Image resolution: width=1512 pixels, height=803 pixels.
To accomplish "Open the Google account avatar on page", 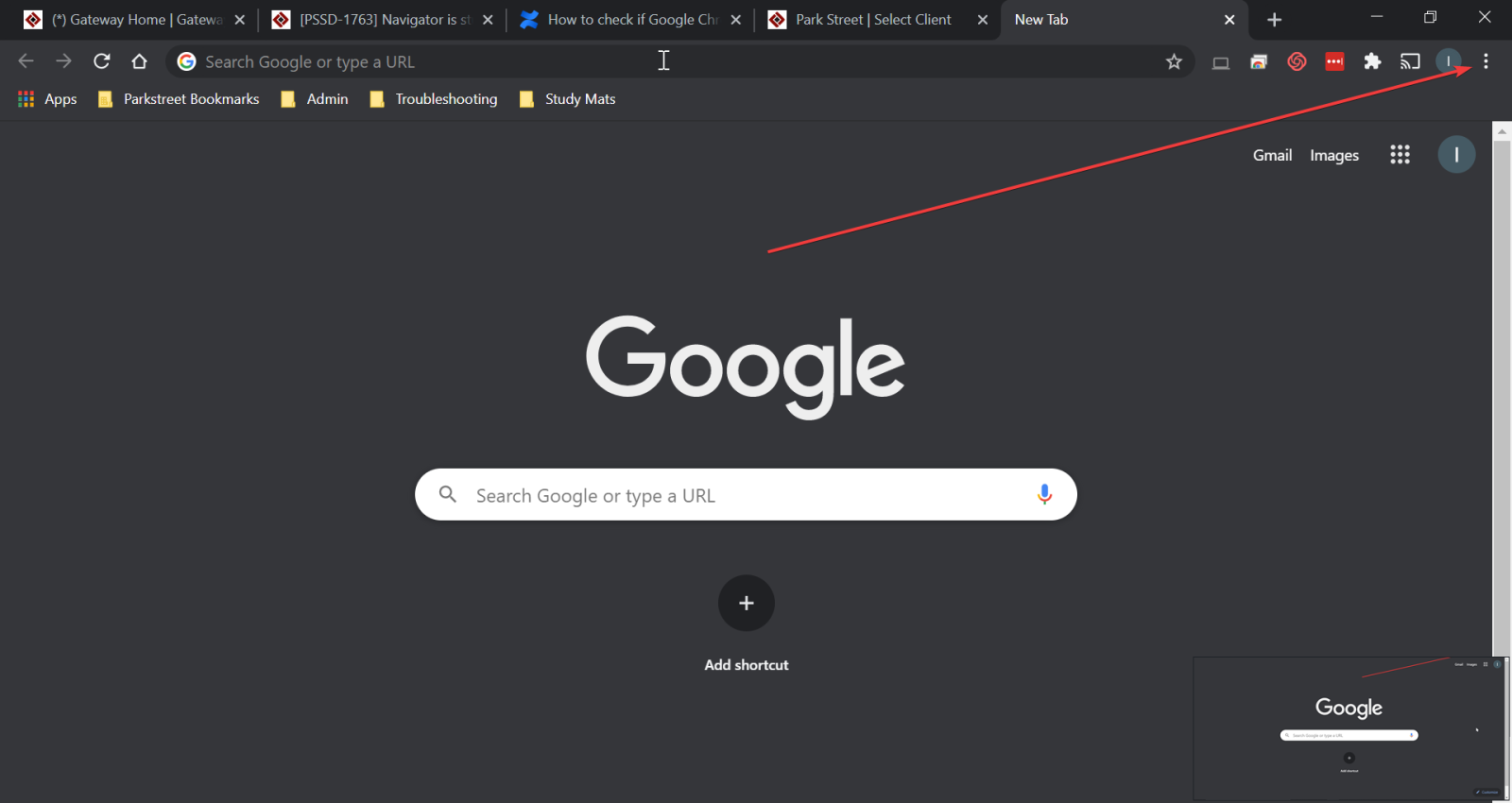I will (1456, 154).
